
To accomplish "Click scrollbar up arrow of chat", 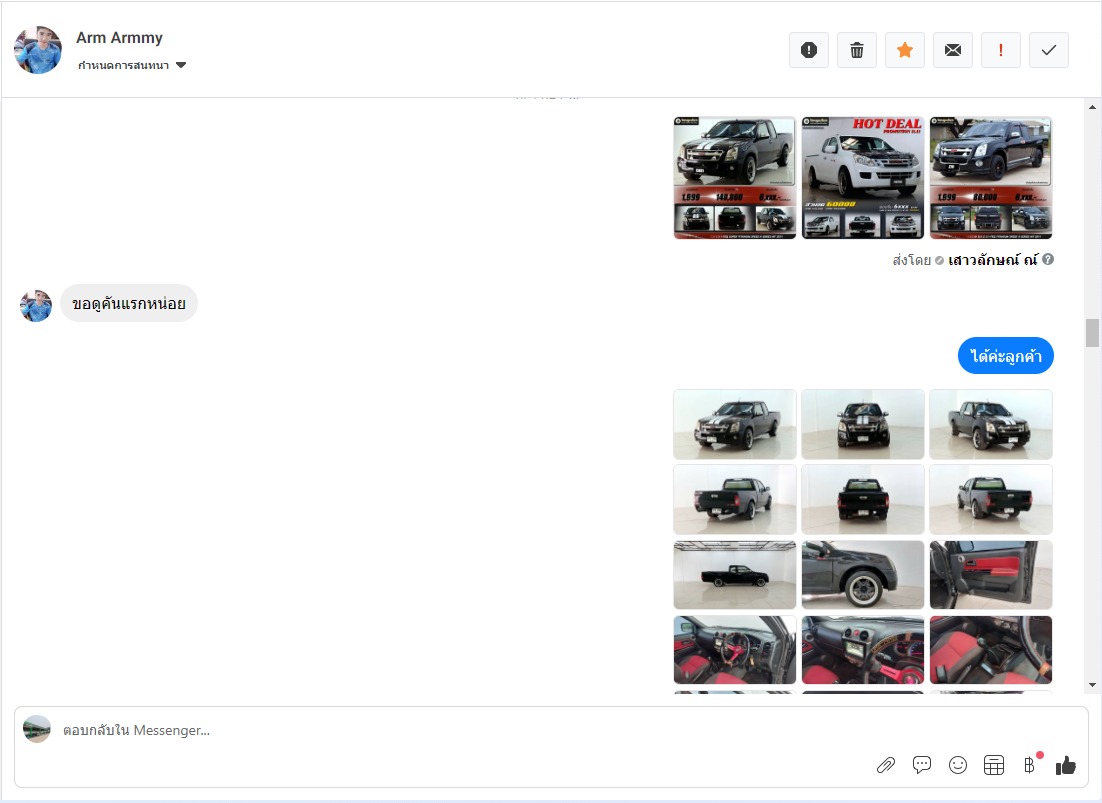I will point(1092,107).
